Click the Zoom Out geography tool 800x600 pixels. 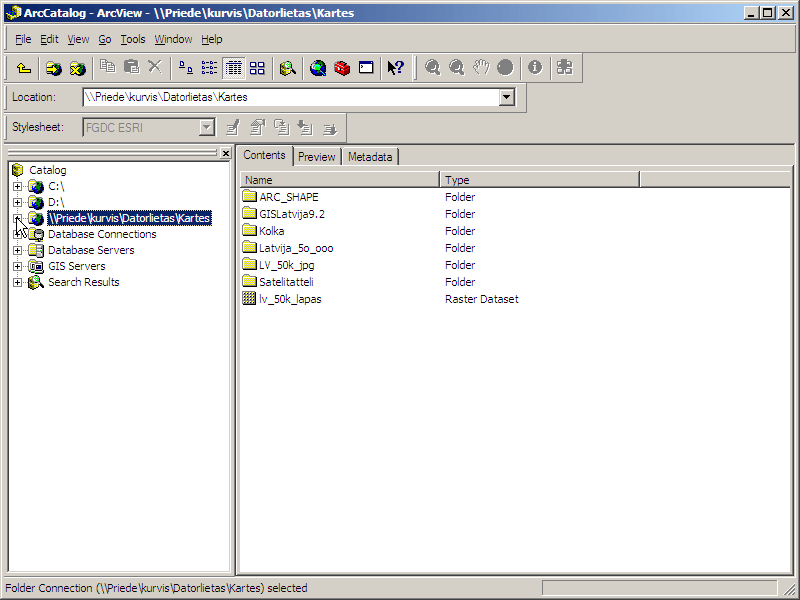click(457, 67)
